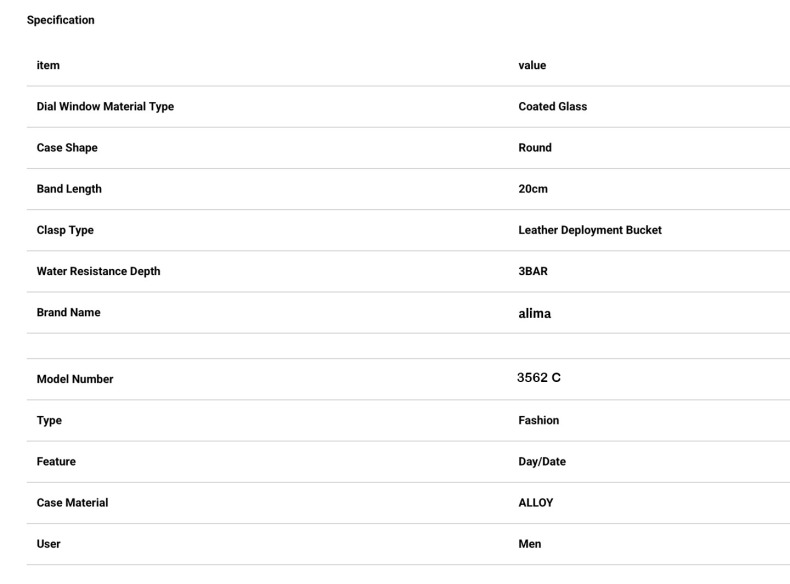Click the Specification heading
Image resolution: width=790 pixels, height=584 pixels.
[x=60, y=20]
